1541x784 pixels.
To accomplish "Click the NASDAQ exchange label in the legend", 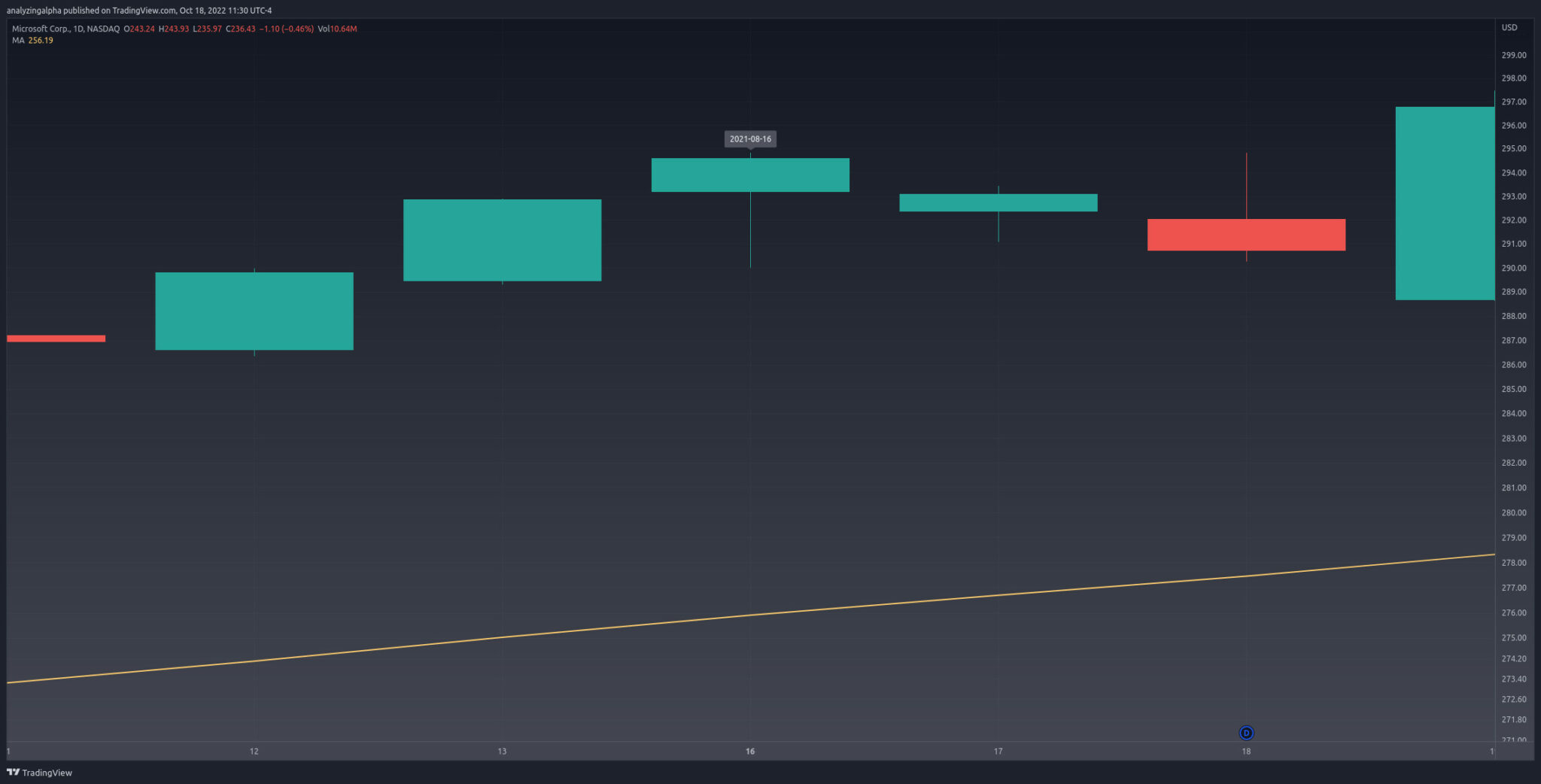I will click(103, 29).
